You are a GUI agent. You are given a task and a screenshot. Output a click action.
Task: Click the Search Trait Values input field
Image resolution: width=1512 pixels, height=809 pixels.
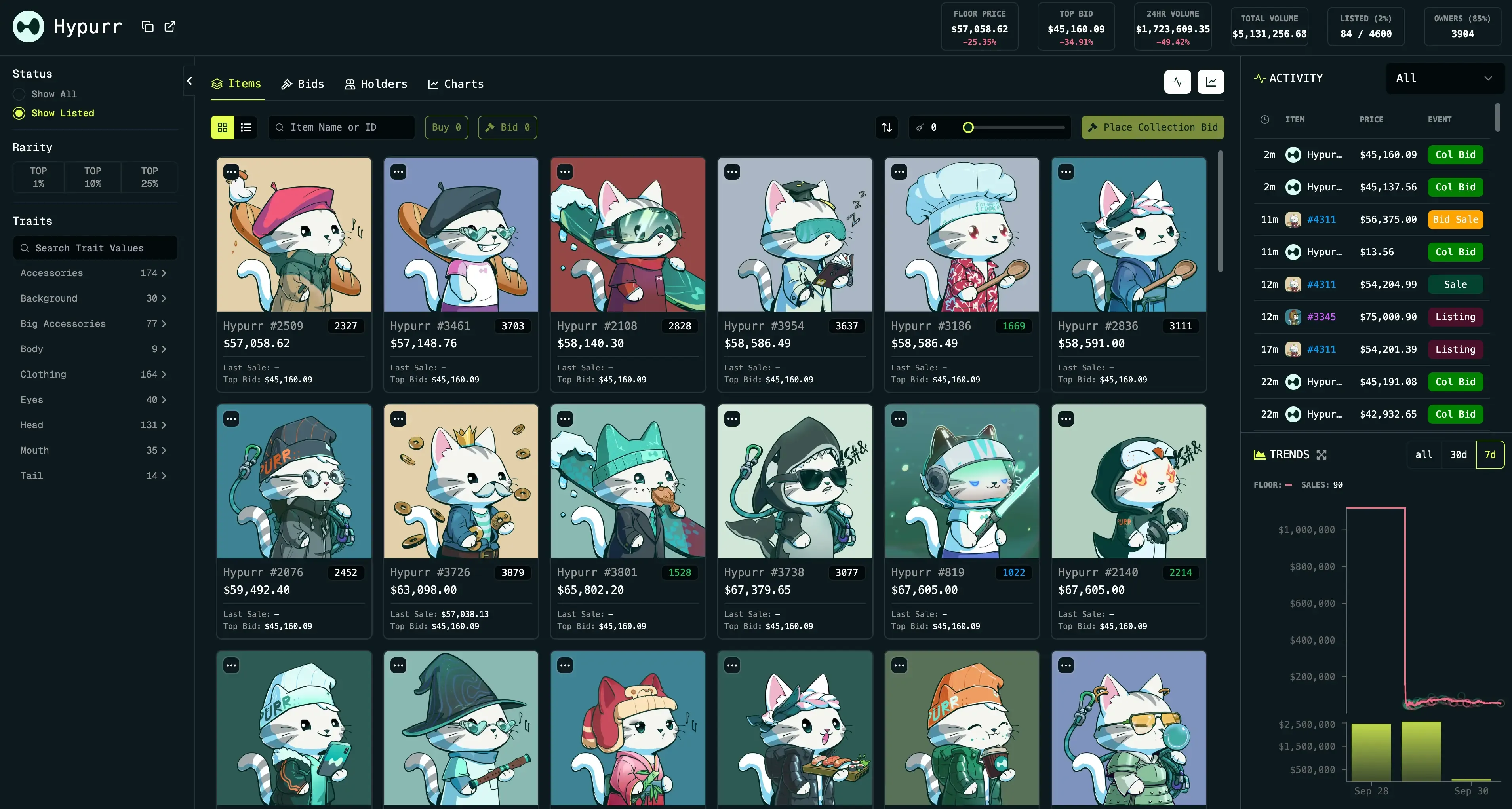pyautogui.click(x=95, y=248)
